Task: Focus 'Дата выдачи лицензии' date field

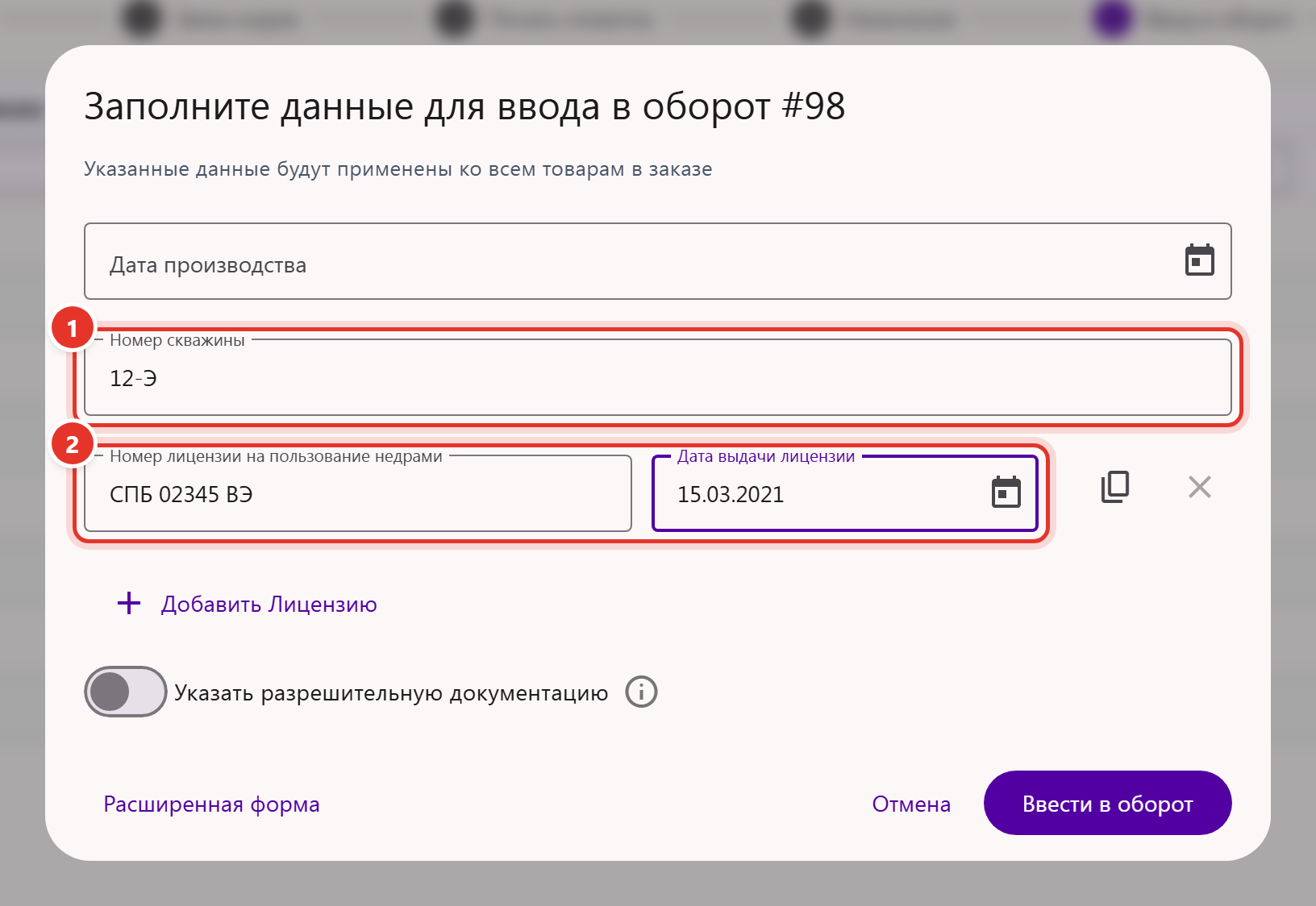Action: (x=844, y=493)
